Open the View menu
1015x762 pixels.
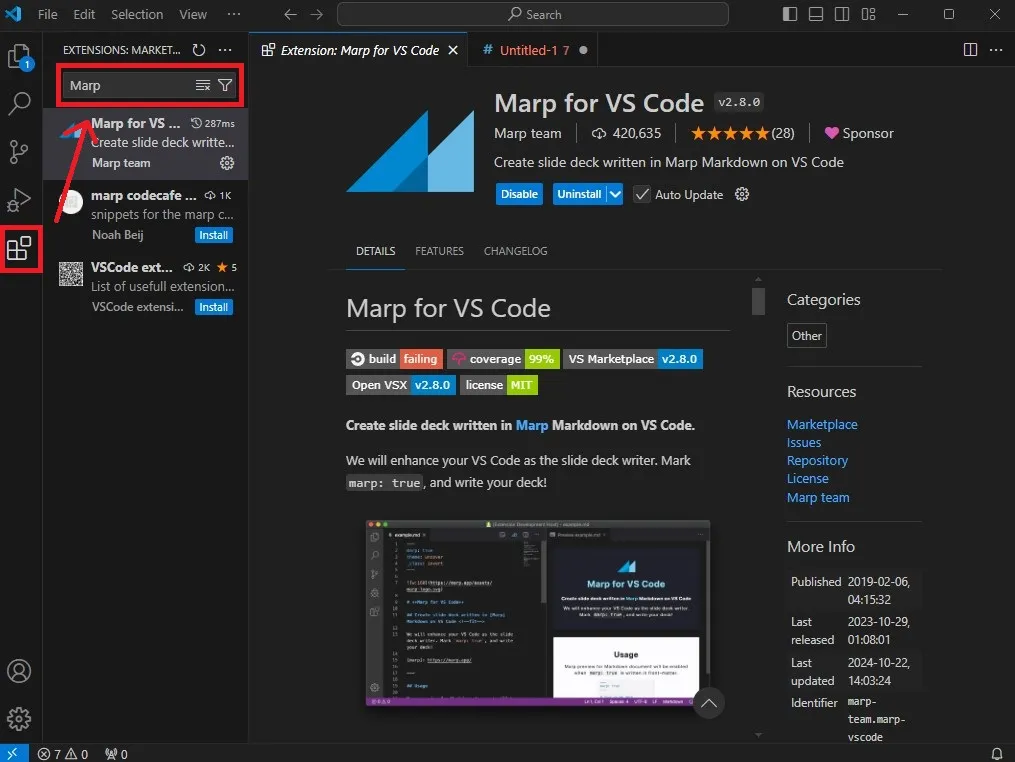[193, 14]
